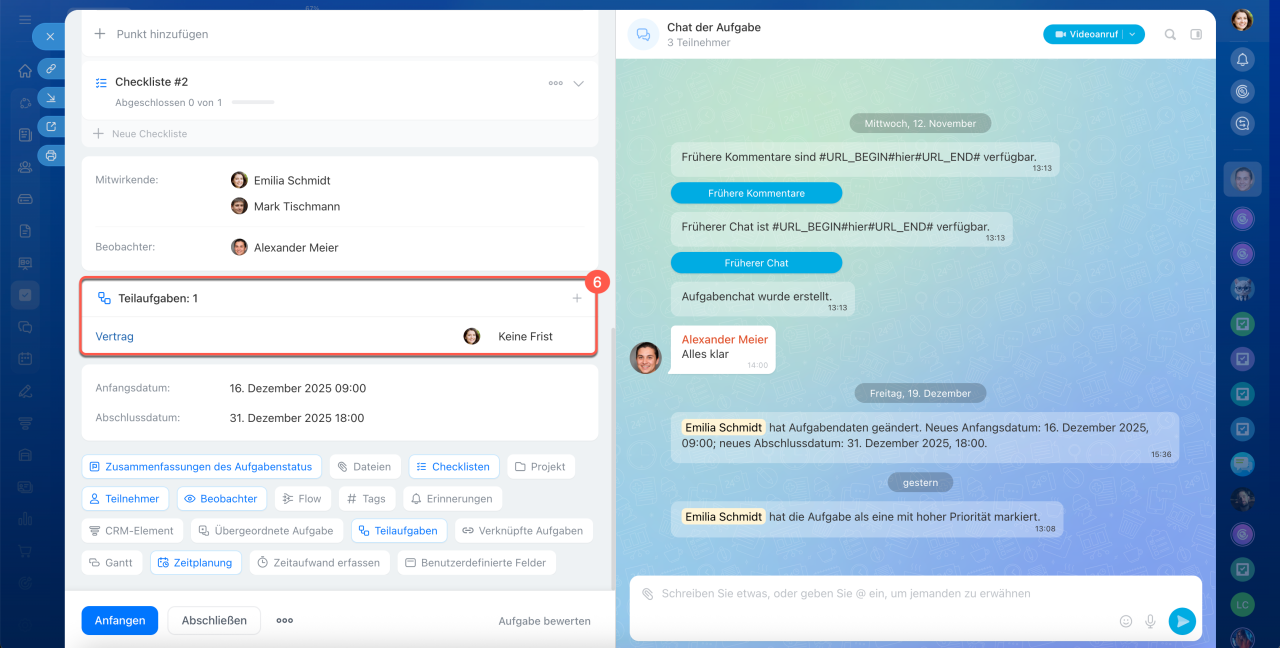Toggle the Checklisten field chip
Viewport: 1280px width, 648px height.
453,467
